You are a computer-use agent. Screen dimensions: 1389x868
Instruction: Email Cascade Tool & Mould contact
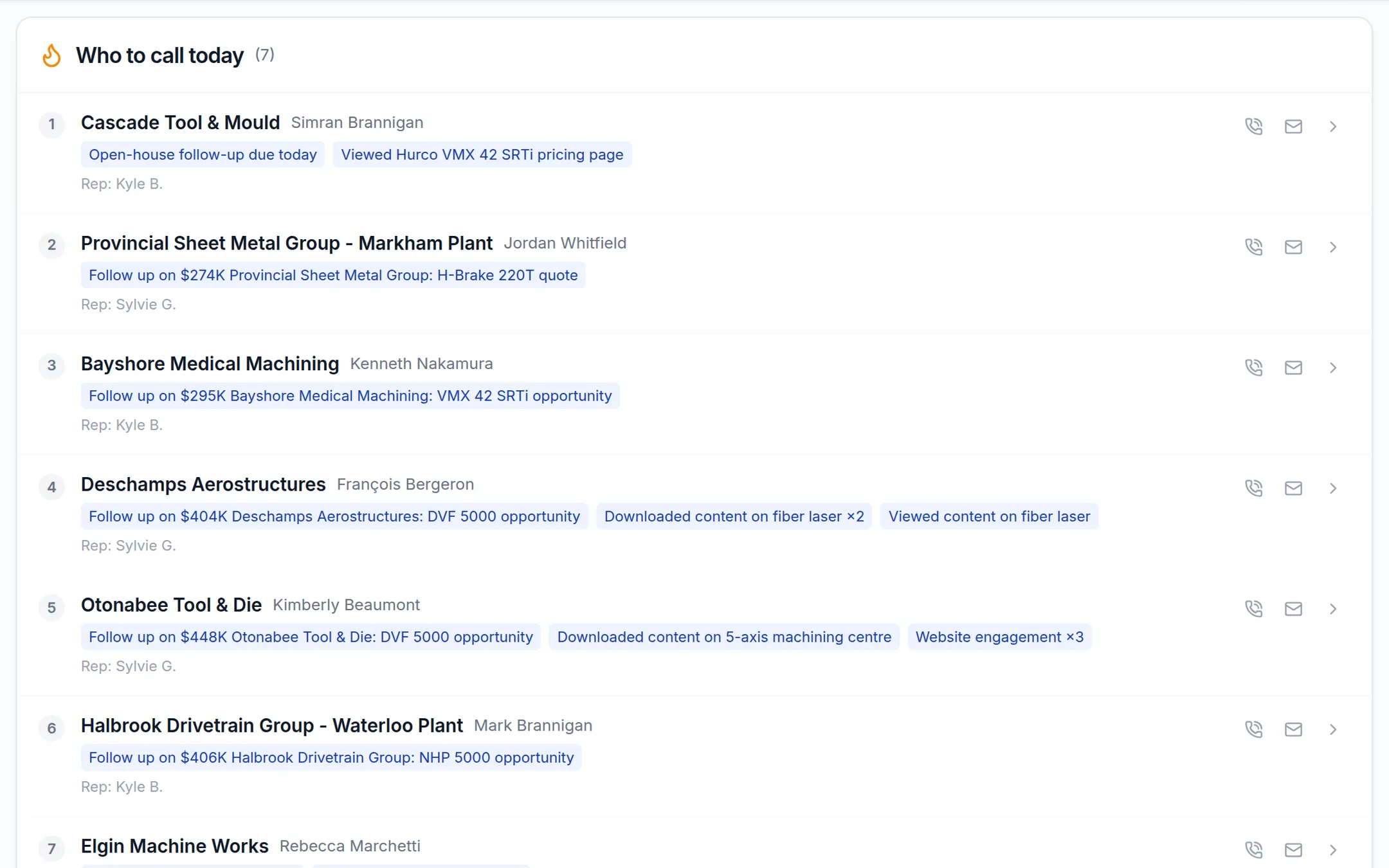[x=1293, y=126]
